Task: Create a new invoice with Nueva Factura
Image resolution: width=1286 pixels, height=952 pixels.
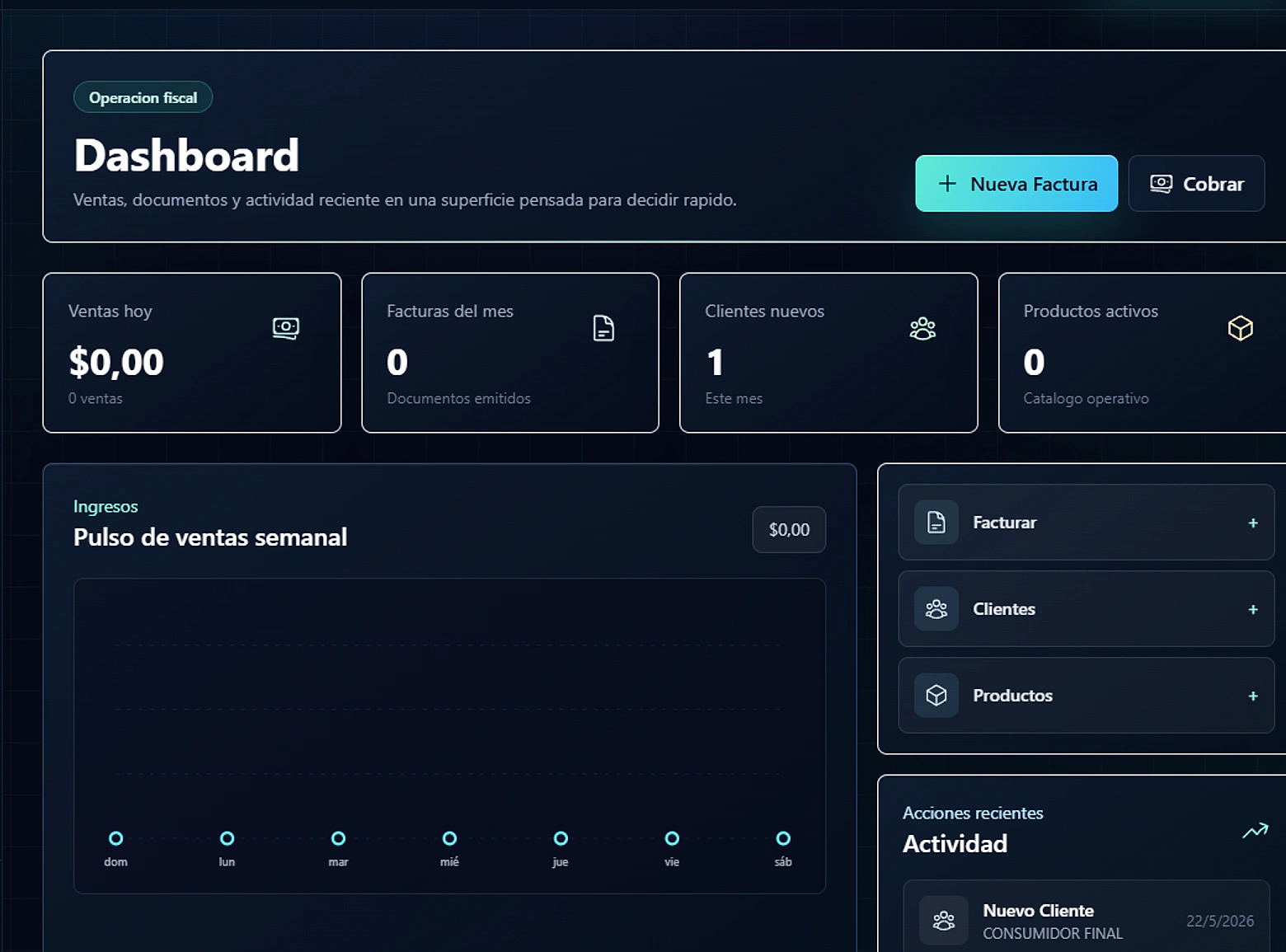Action: 1016,184
